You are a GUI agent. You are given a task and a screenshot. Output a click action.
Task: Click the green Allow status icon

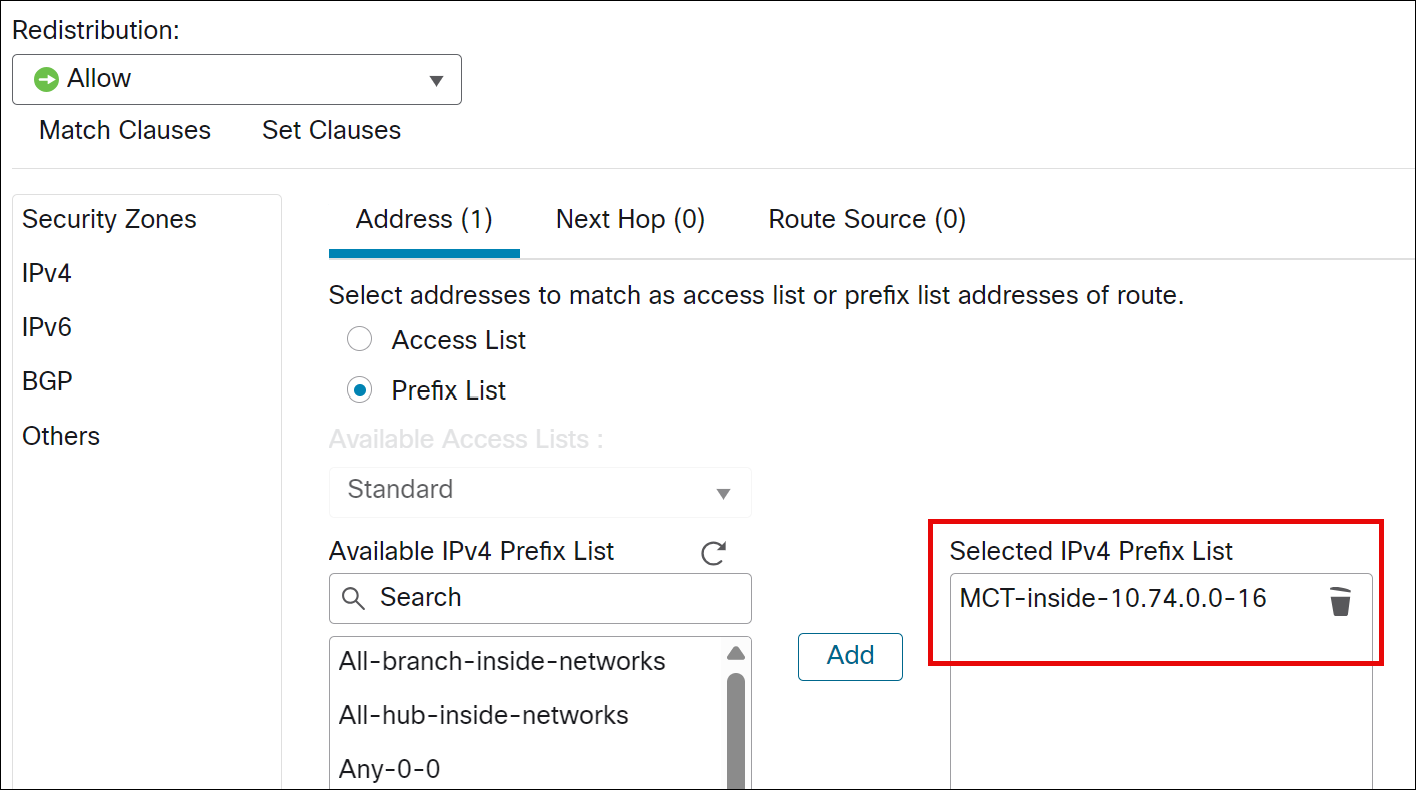tap(45, 78)
